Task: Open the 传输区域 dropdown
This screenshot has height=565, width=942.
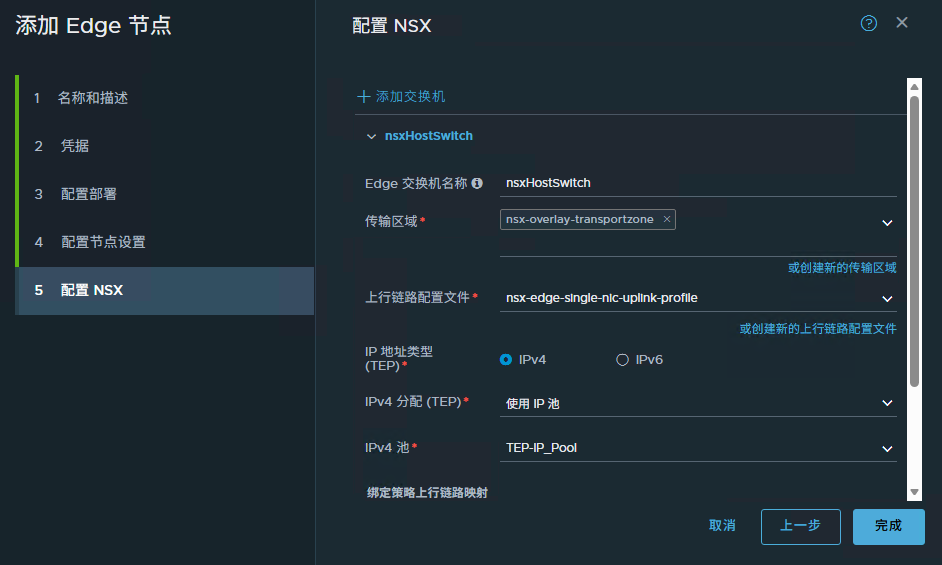Action: [x=886, y=222]
